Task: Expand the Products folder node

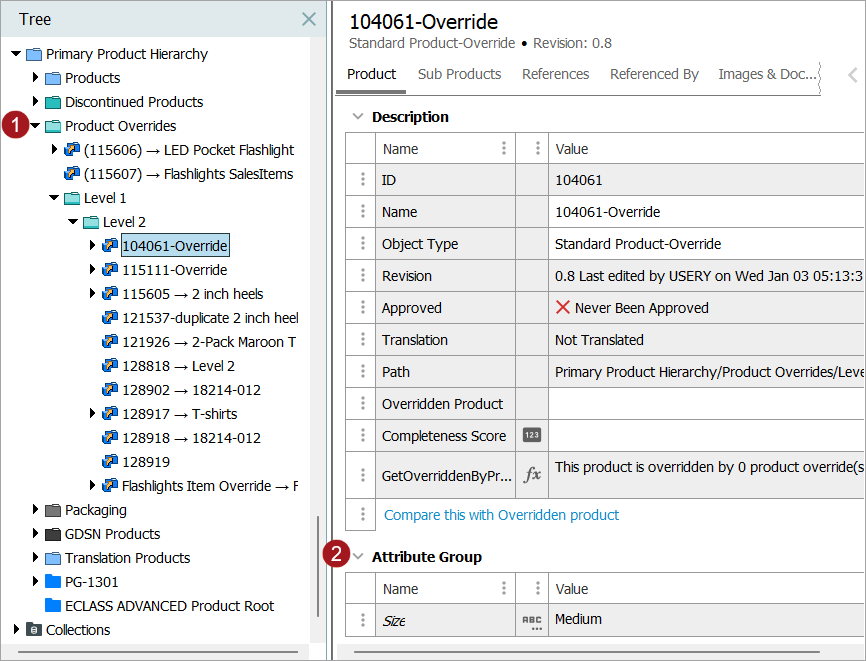Action: click(36, 78)
